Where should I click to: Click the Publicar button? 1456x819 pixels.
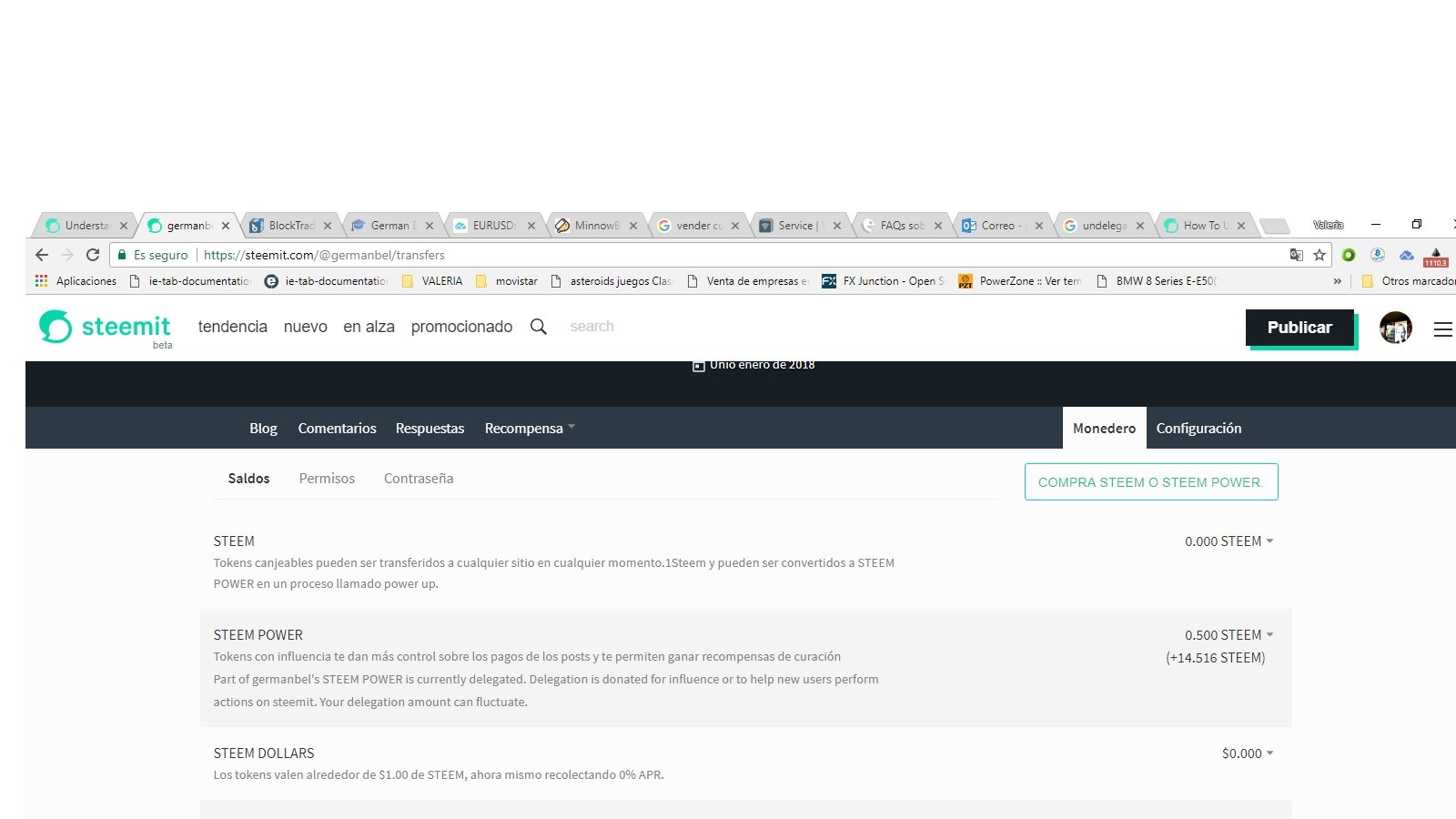coord(1299,328)
